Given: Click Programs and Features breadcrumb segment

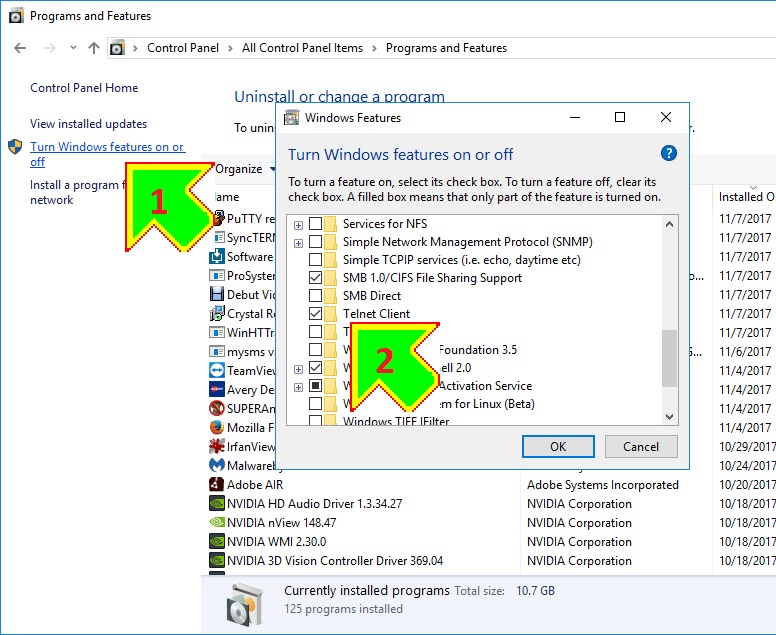Looking at the screenshot, I should pos(446,48).
